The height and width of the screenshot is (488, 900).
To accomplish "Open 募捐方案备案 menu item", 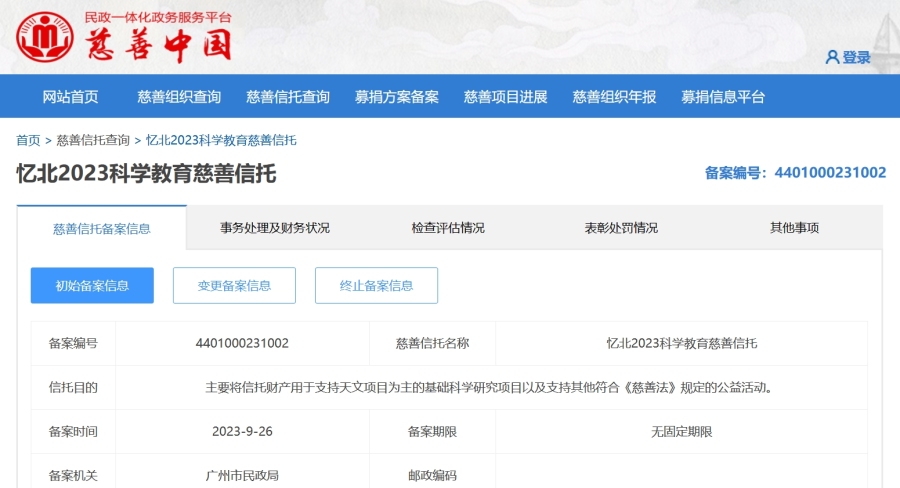I will coord(397,97).
